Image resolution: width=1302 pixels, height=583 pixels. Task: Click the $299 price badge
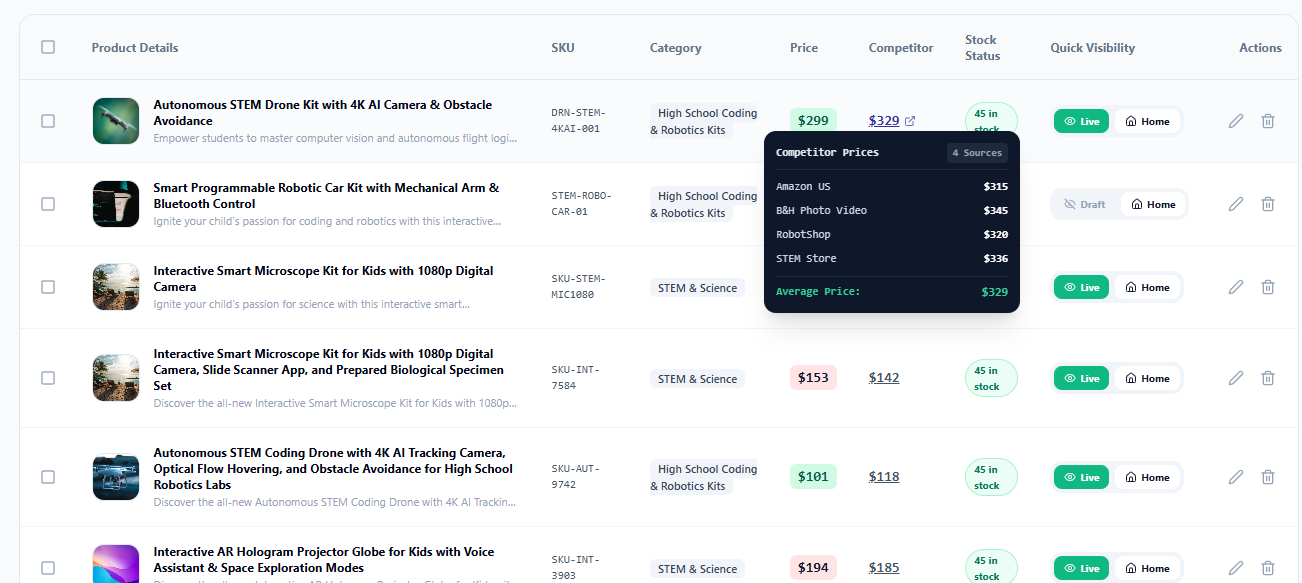813,121
